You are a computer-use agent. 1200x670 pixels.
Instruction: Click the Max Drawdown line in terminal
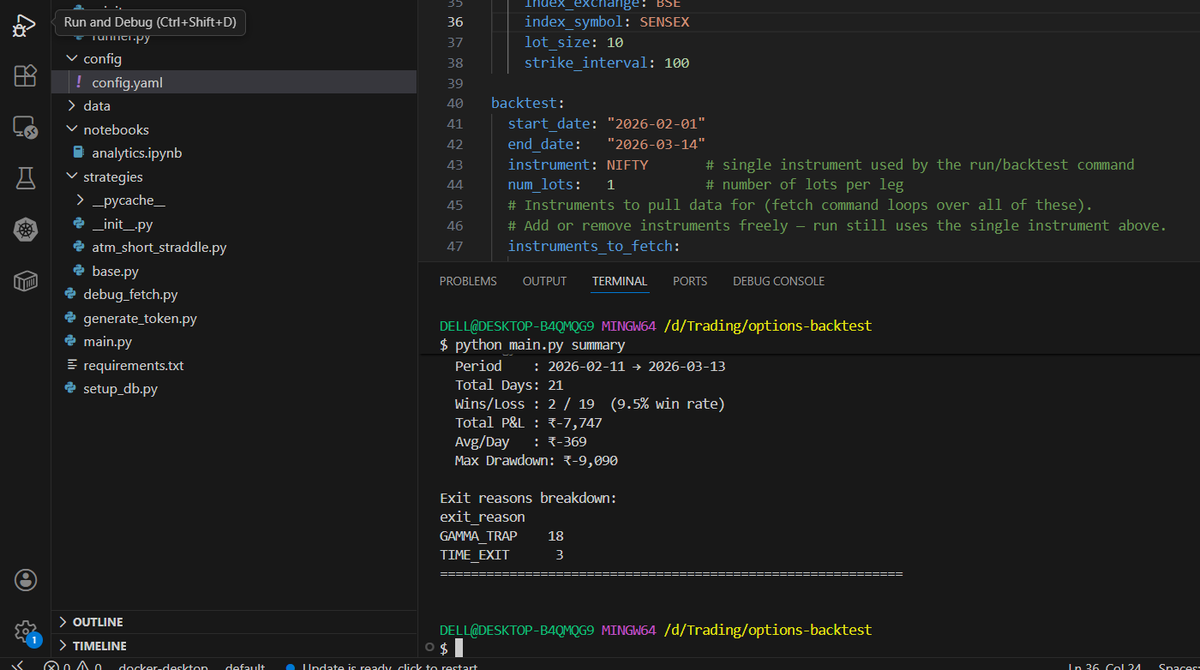click(x=536, y=461)
